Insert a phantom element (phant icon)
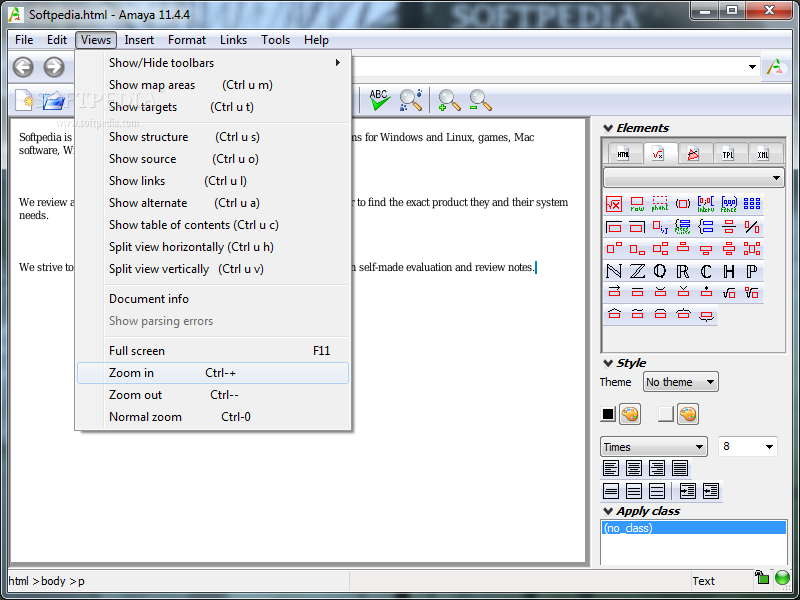Screen dimensions: 800x600 (x=660, y=204)
